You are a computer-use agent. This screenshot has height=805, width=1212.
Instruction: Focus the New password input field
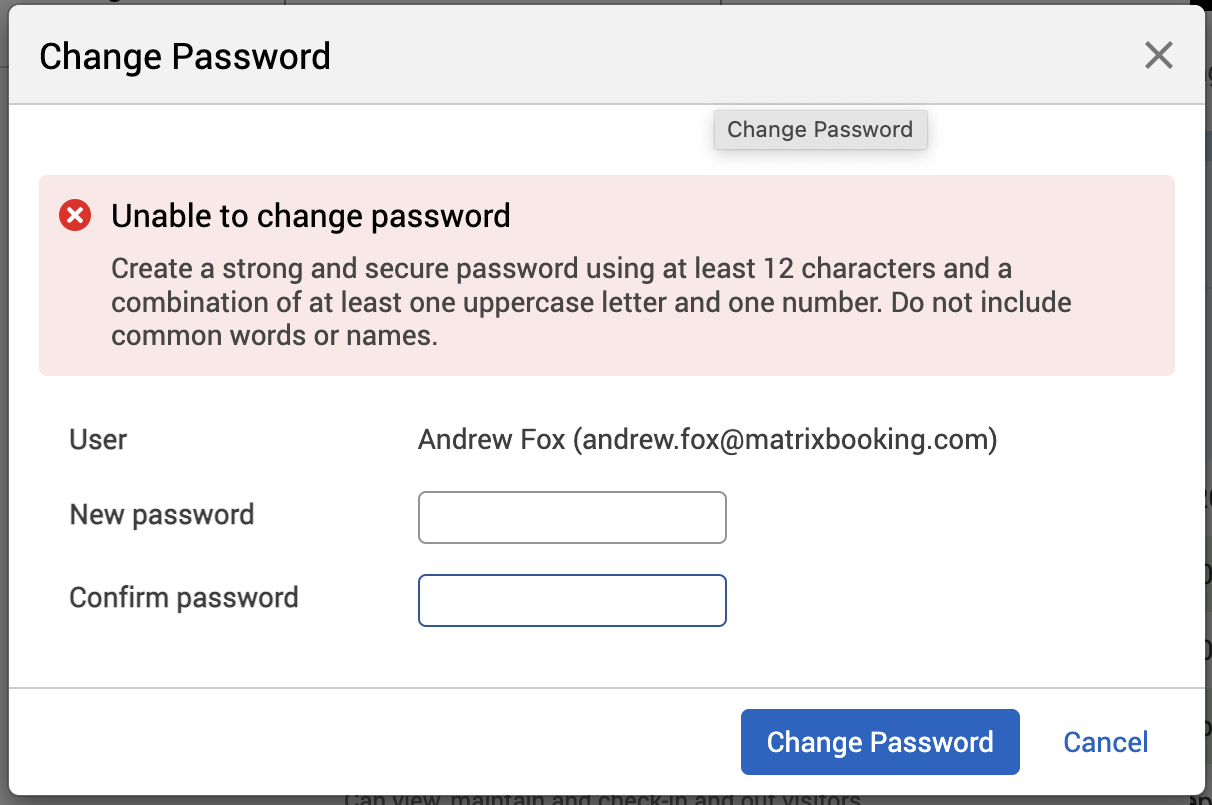coord(572,517)
